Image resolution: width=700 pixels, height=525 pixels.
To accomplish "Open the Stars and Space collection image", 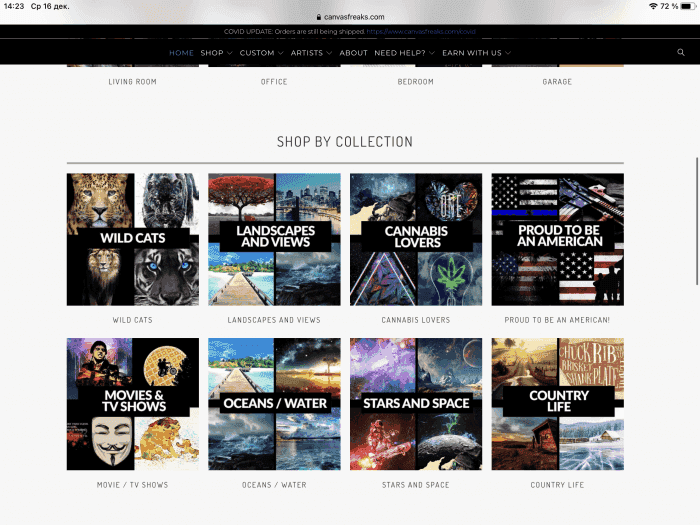I will coord(416,404).
